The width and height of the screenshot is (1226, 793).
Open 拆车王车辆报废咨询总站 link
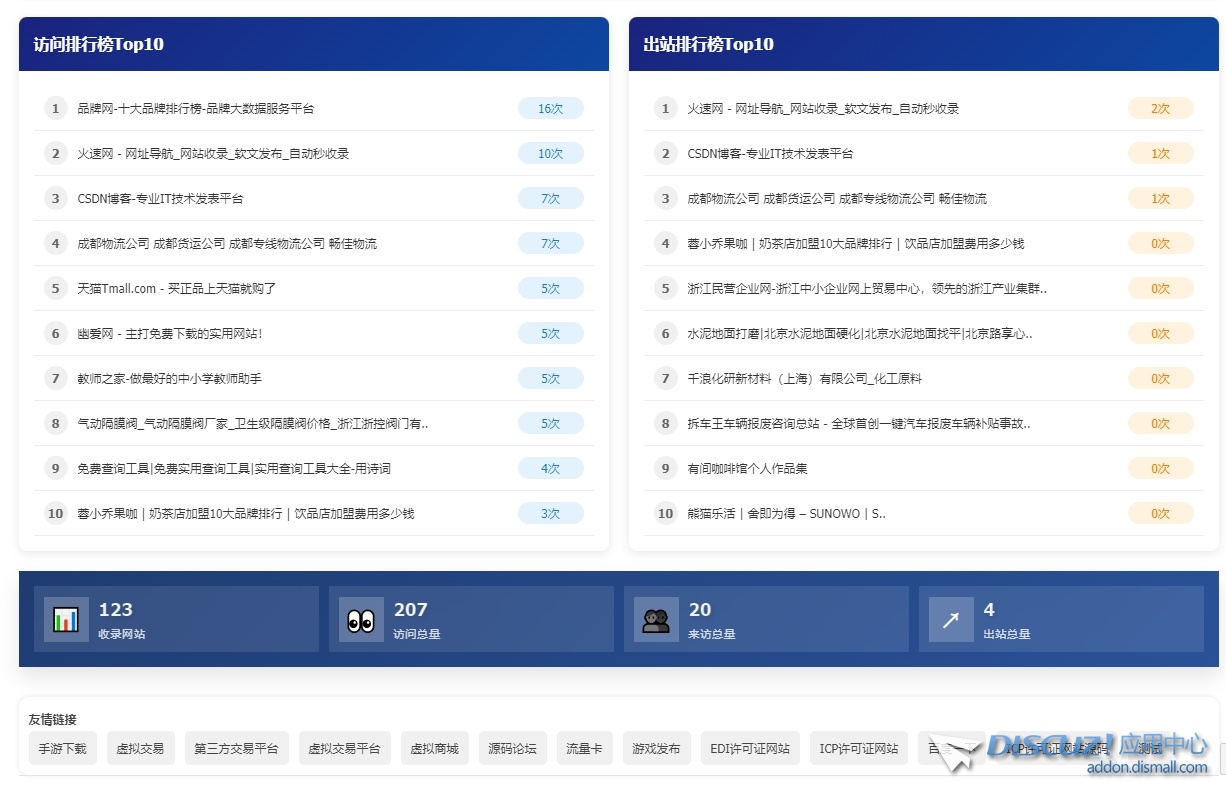[859, 423]
